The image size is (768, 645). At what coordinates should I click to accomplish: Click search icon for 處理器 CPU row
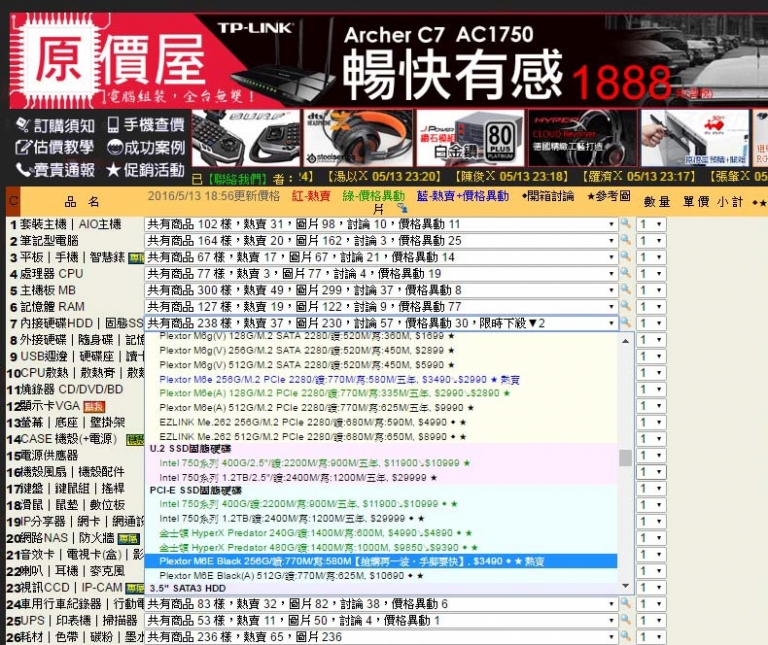point(625,273)
